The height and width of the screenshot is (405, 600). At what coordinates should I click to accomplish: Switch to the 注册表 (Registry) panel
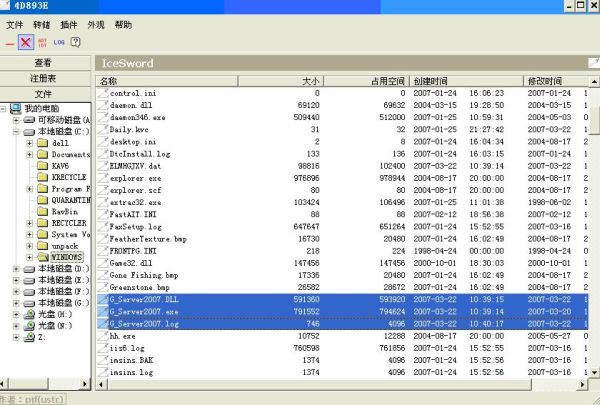click(x=45, y=78)
